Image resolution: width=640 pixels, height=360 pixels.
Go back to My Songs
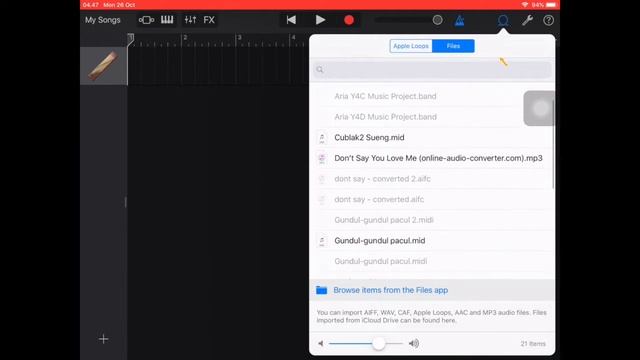pos(102,20)
